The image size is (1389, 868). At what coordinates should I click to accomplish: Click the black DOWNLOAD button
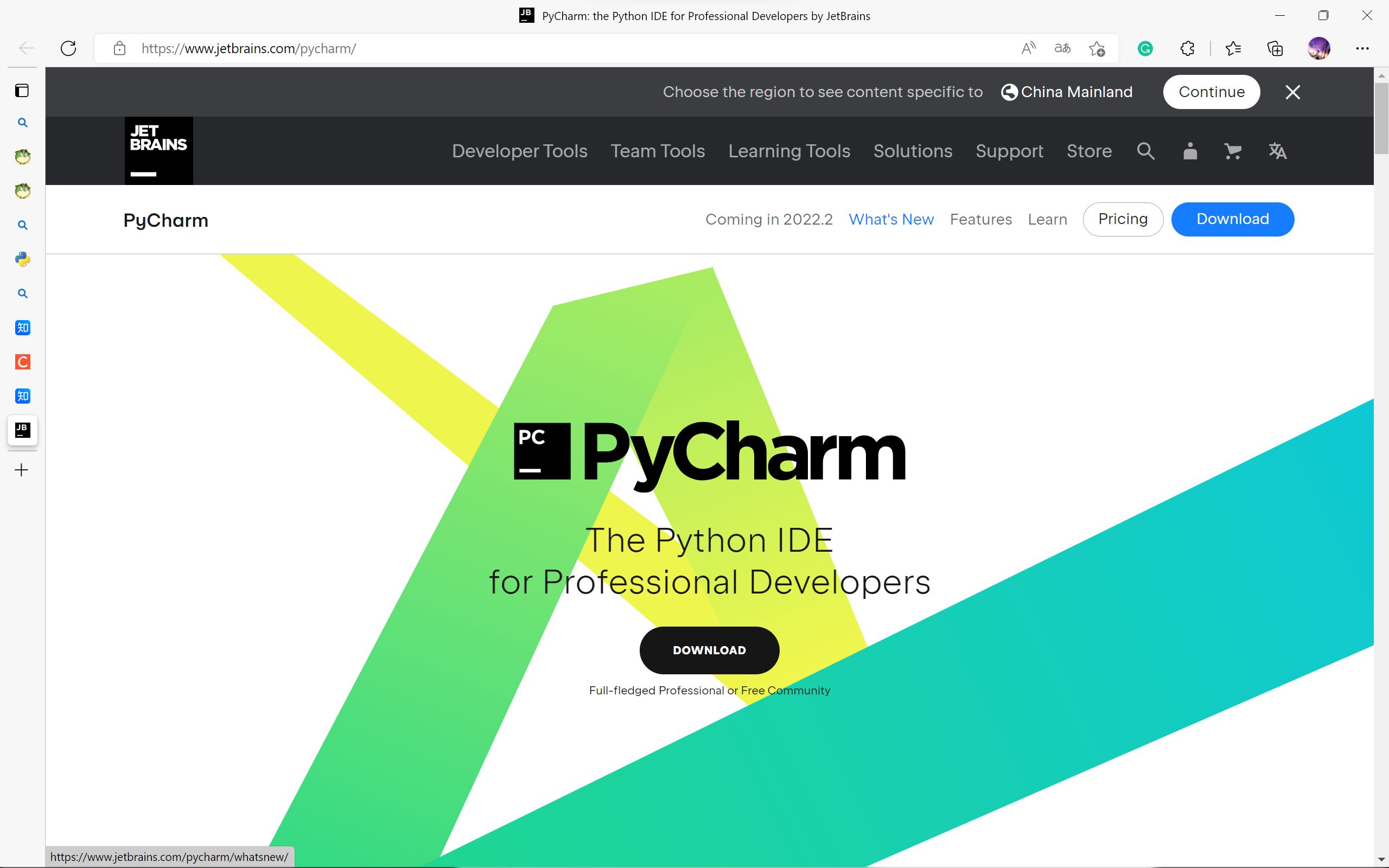click(709, 650)
